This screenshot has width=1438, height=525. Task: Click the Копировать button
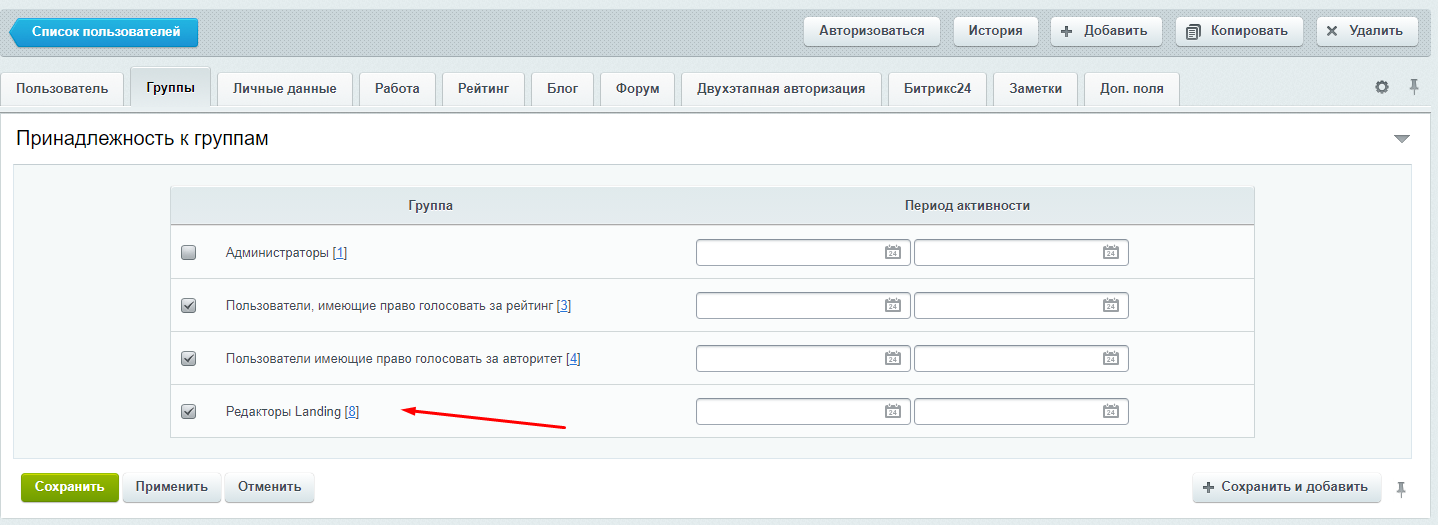1239,31
